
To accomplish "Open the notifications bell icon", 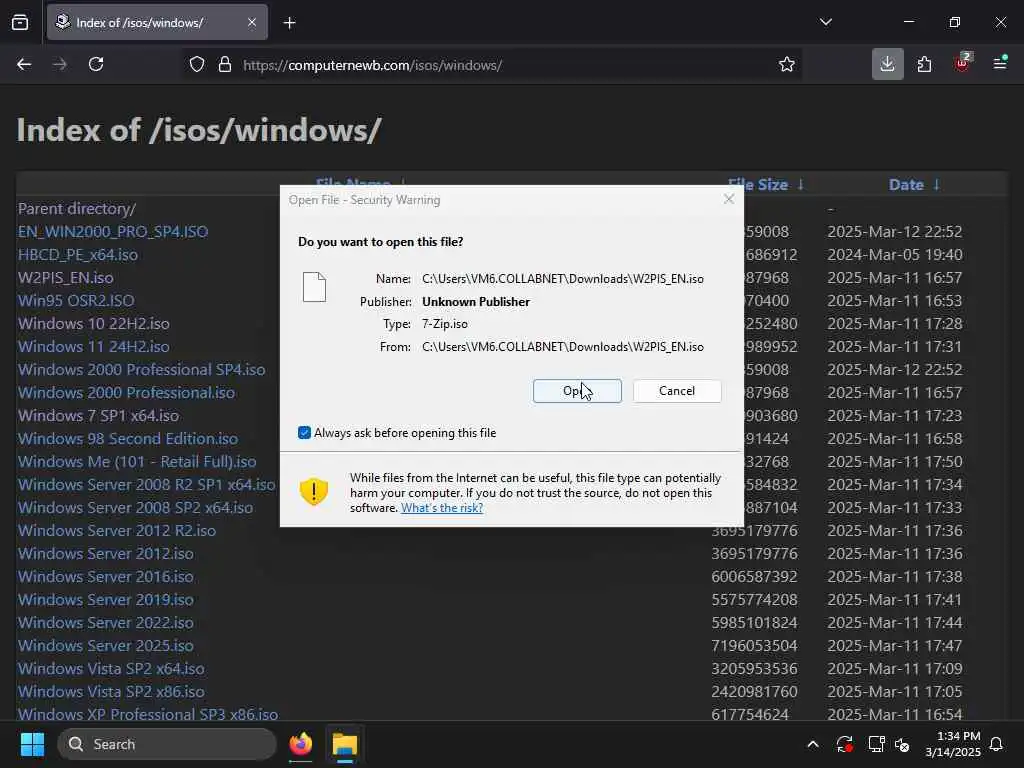I will click(996, 744).
